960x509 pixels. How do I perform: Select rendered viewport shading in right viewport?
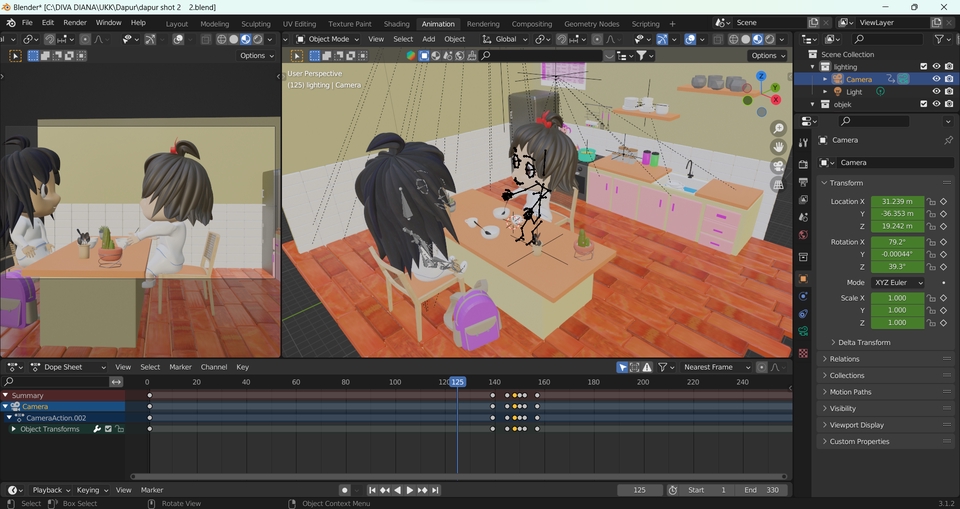[x=770, y=39]
